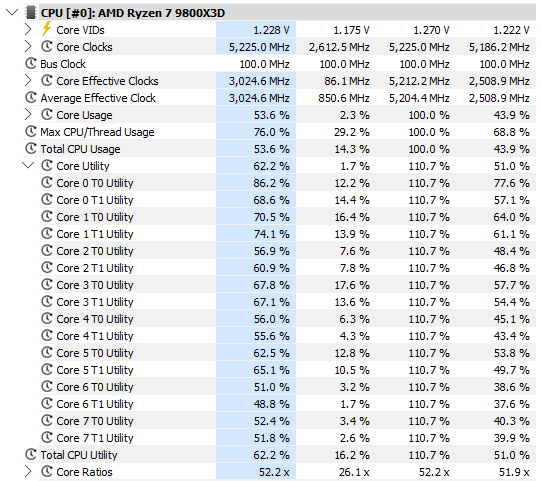Click the clock icon beside Core 0 T0 Utility

(47, 182)
